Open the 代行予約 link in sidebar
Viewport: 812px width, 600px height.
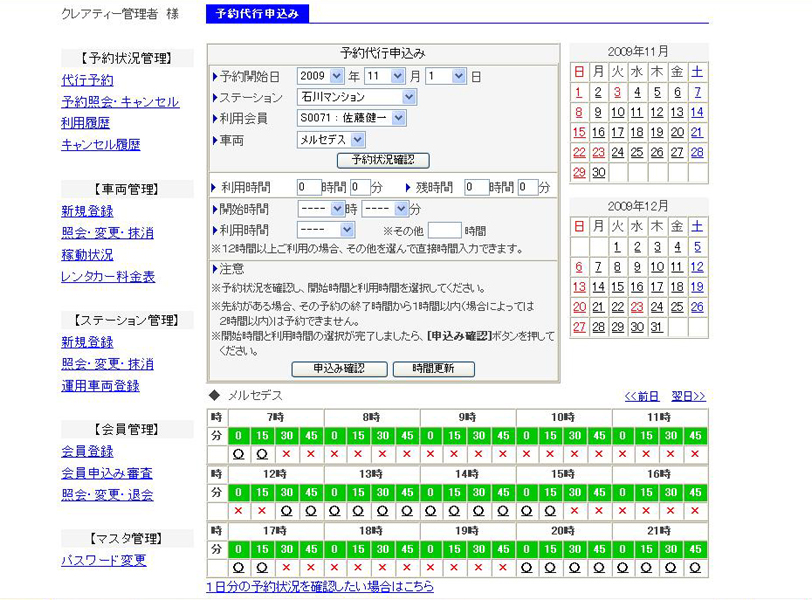[87, 80]
